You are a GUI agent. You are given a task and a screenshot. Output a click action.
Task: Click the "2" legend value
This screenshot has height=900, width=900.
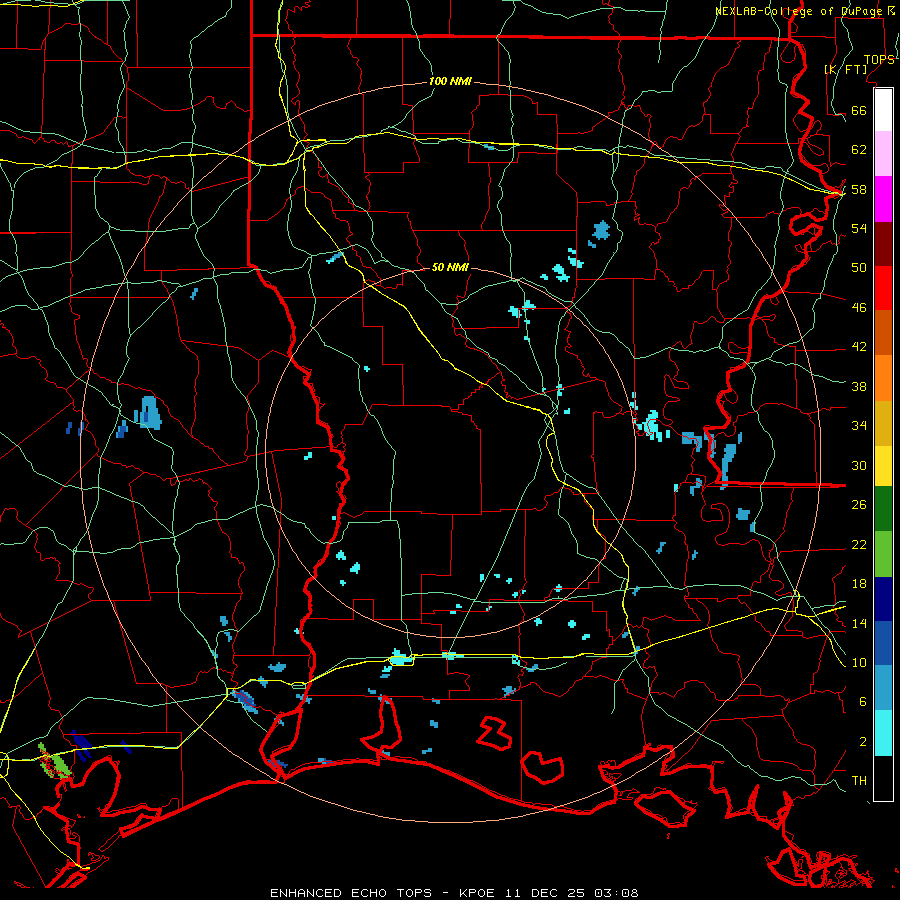pyautogui.click(x=863, y=741)
